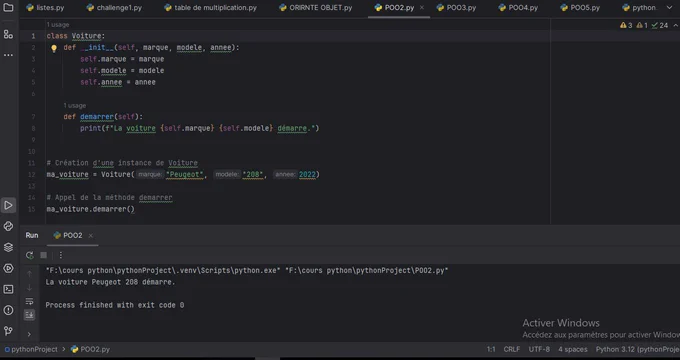Switch to the POO5.py tab

tap(580, 8)
